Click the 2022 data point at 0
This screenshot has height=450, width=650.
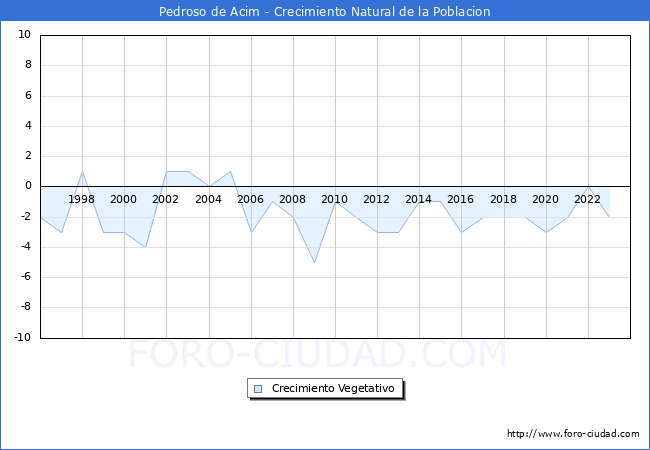click(588, 186)
